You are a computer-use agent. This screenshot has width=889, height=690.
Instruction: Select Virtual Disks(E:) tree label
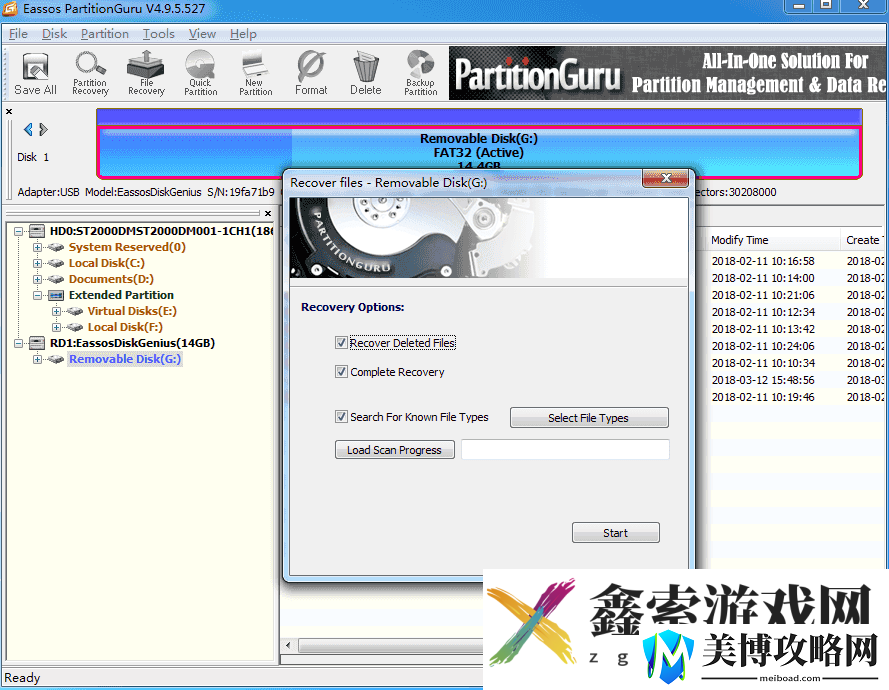tap(132, 311)
